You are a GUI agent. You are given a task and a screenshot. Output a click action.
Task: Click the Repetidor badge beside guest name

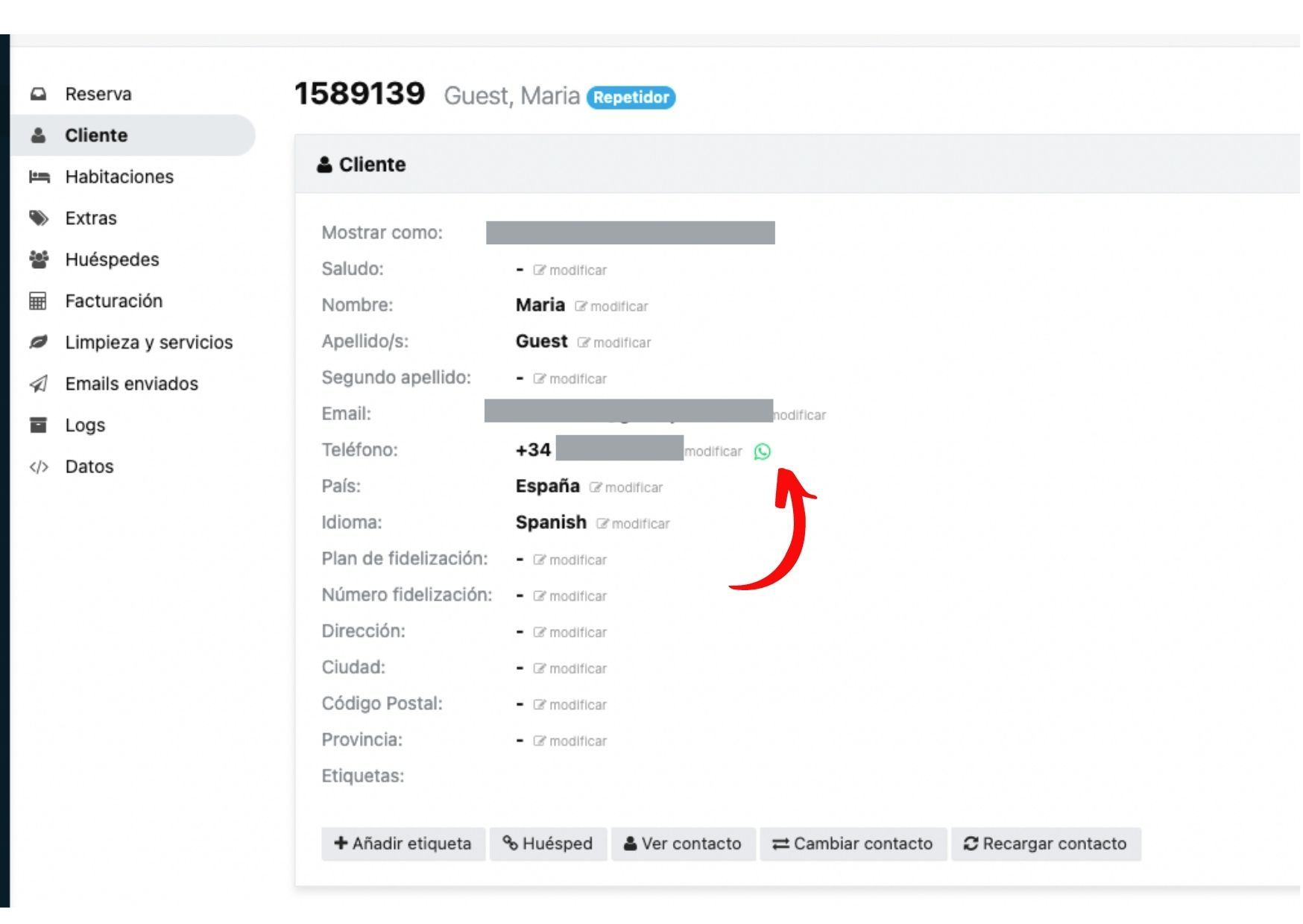point(631,98)
